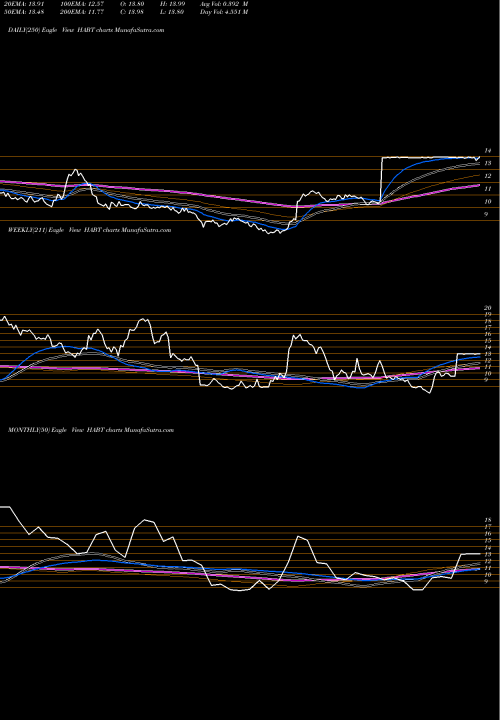Viewport: 500px width, 720px height.
Task: Click the 14 axis label on the daily chart
Action: (x=488, y=151)
